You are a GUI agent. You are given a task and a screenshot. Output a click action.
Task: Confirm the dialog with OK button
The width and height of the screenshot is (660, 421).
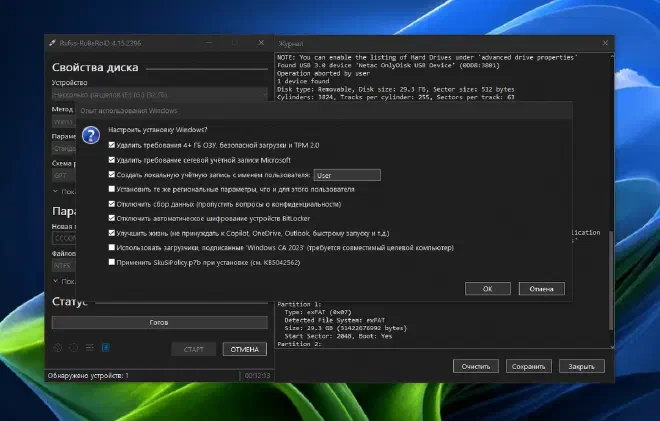click(487, 289)
